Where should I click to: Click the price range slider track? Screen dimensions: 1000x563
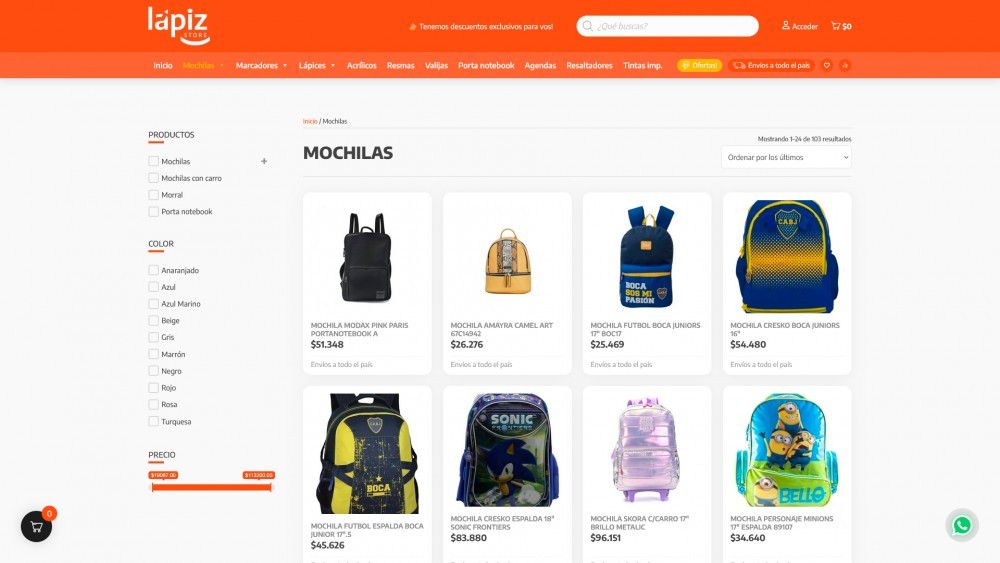click(212, 487)
